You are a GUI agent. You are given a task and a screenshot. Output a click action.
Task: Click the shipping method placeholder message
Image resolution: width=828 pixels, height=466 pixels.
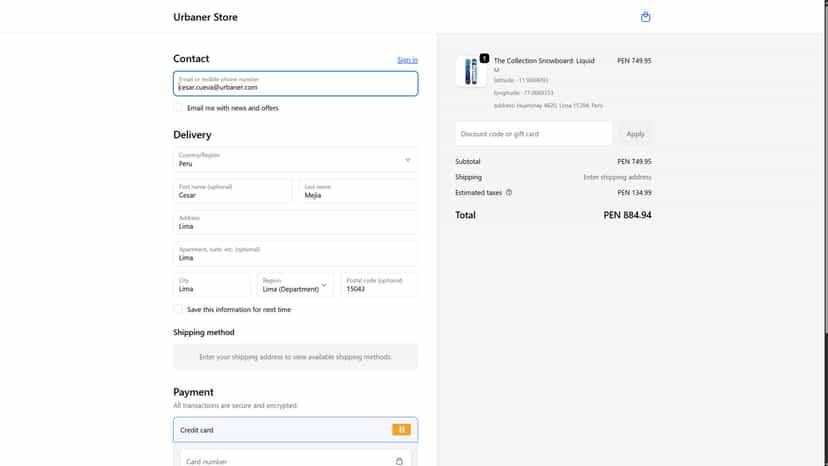[296, 357]
